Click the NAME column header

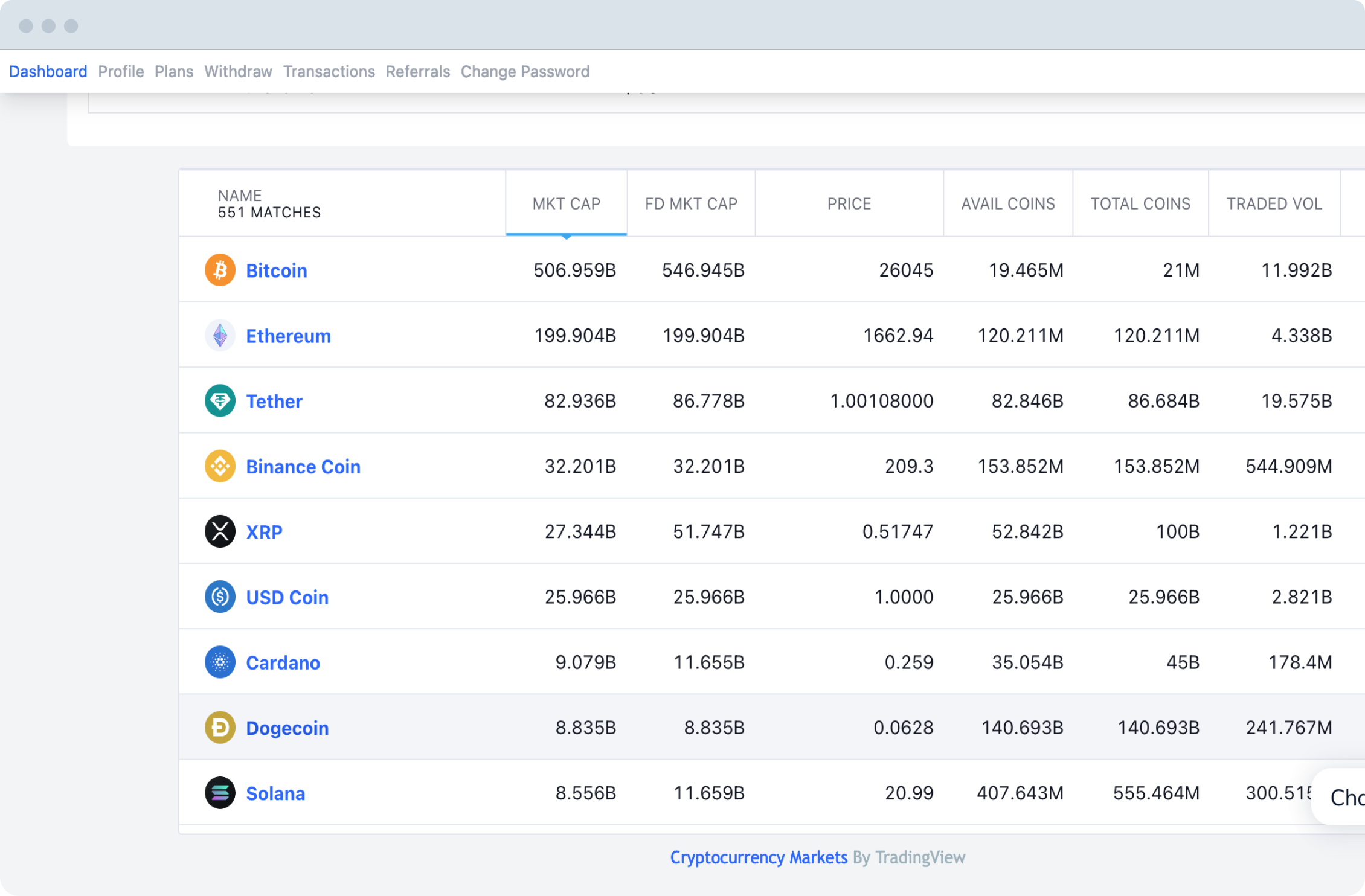(x=240, y=196)
